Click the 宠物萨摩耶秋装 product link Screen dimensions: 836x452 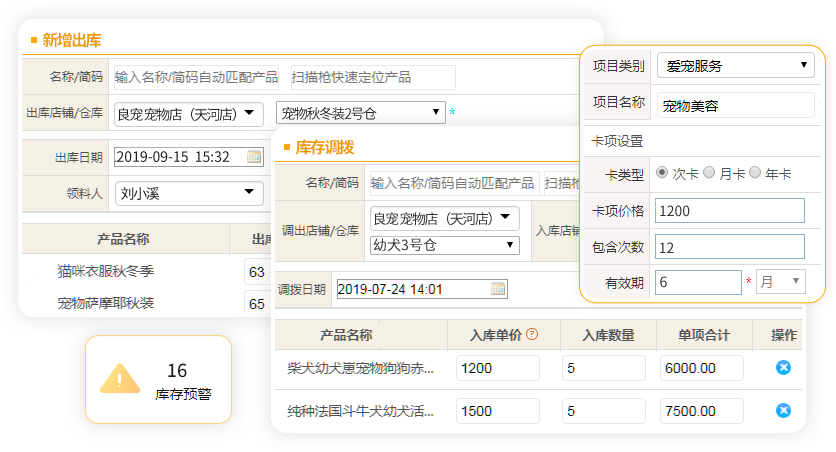click(x=106, y=302)
